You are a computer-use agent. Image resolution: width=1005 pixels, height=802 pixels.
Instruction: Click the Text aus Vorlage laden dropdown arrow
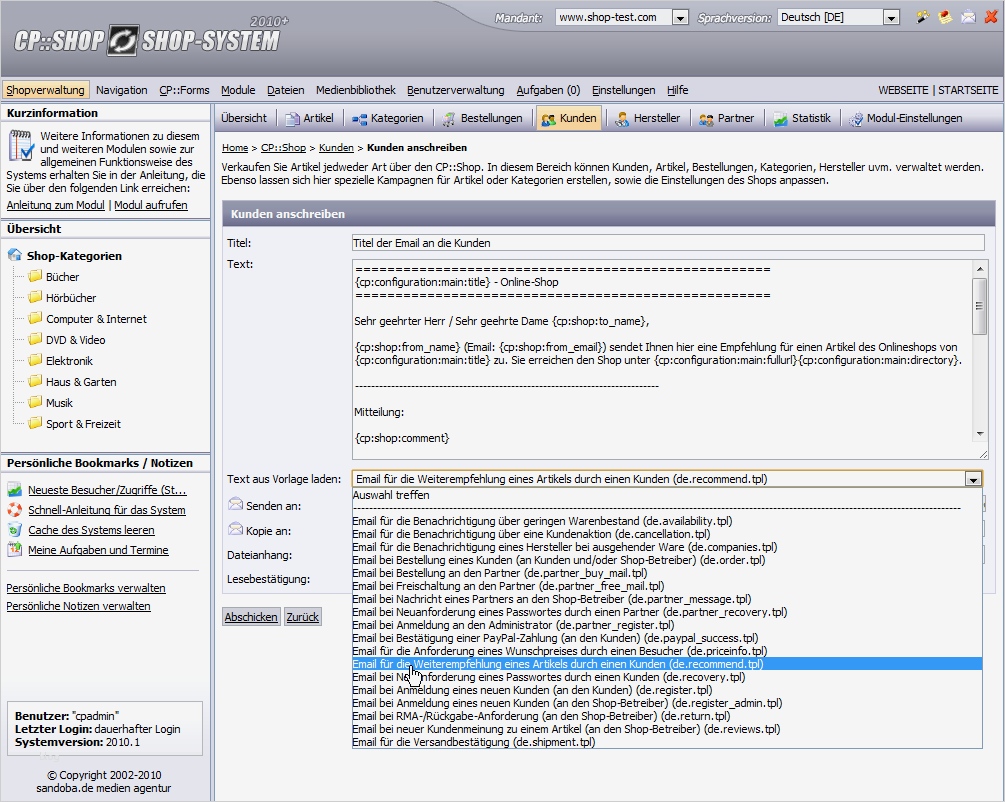(973, 480)
